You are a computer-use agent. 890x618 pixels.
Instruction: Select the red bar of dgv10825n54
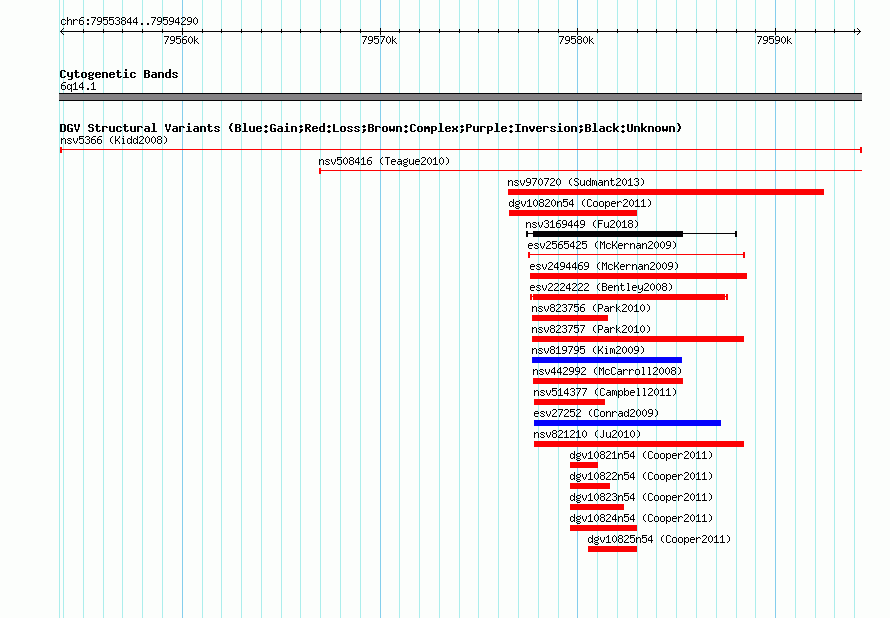click(612, 549)
